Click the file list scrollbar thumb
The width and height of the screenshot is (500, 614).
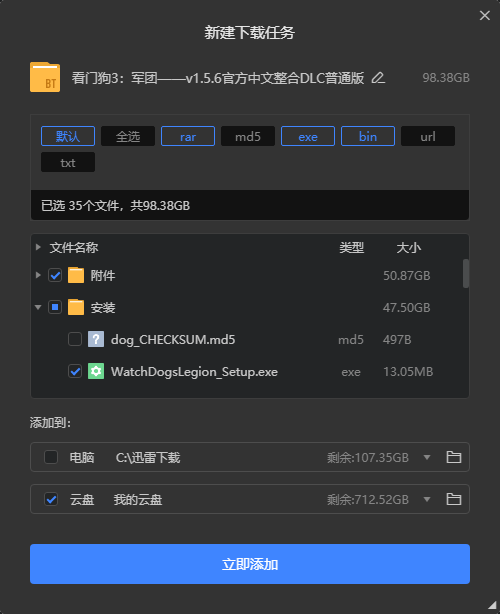(466, 273)
